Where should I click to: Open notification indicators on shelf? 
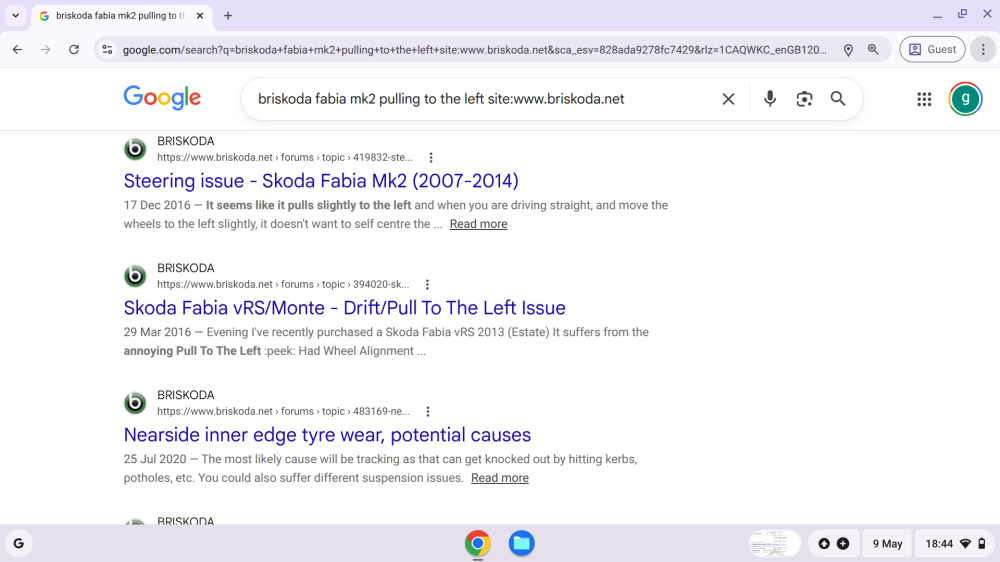point(834,544)
